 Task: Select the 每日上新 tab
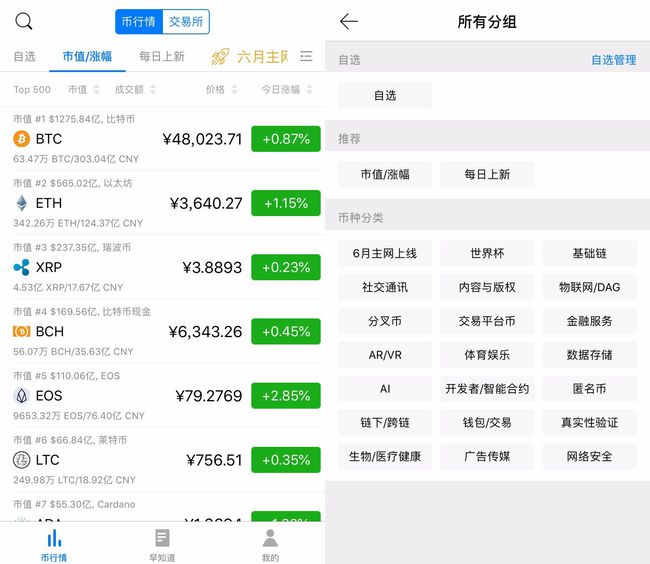162,56
